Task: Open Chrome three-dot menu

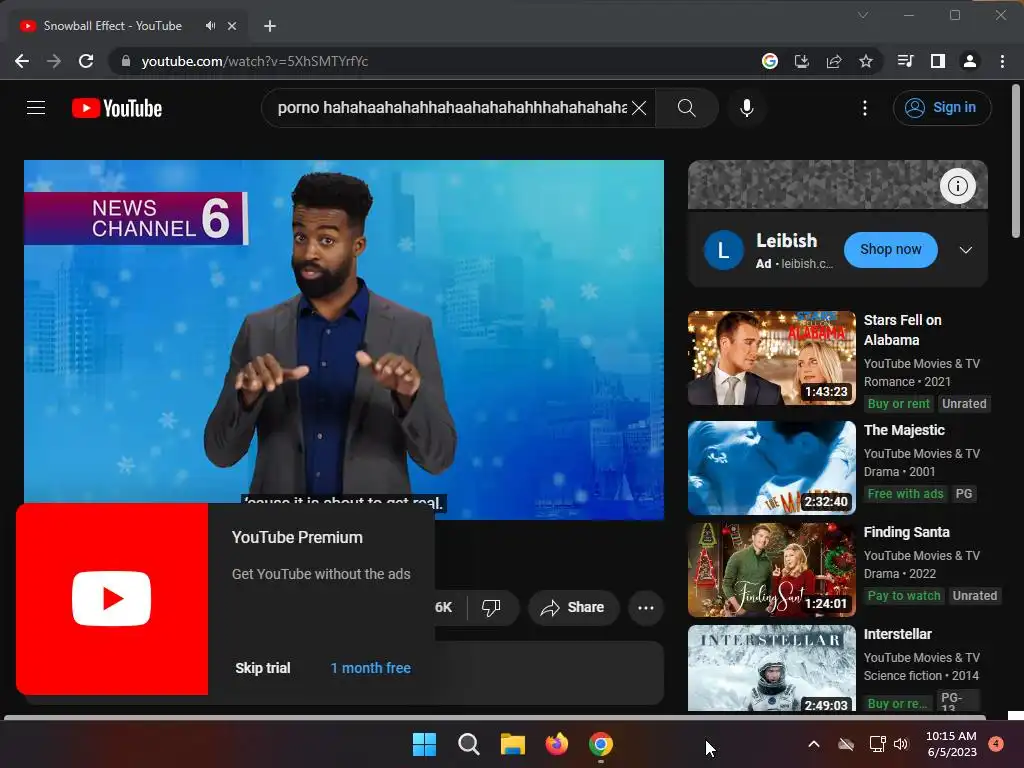Action: 1002,61
